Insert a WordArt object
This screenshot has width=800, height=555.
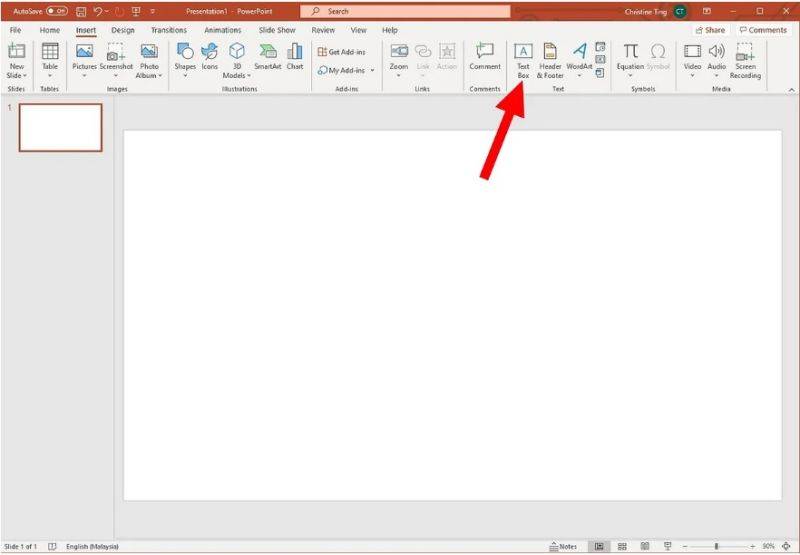click(579, 58)
